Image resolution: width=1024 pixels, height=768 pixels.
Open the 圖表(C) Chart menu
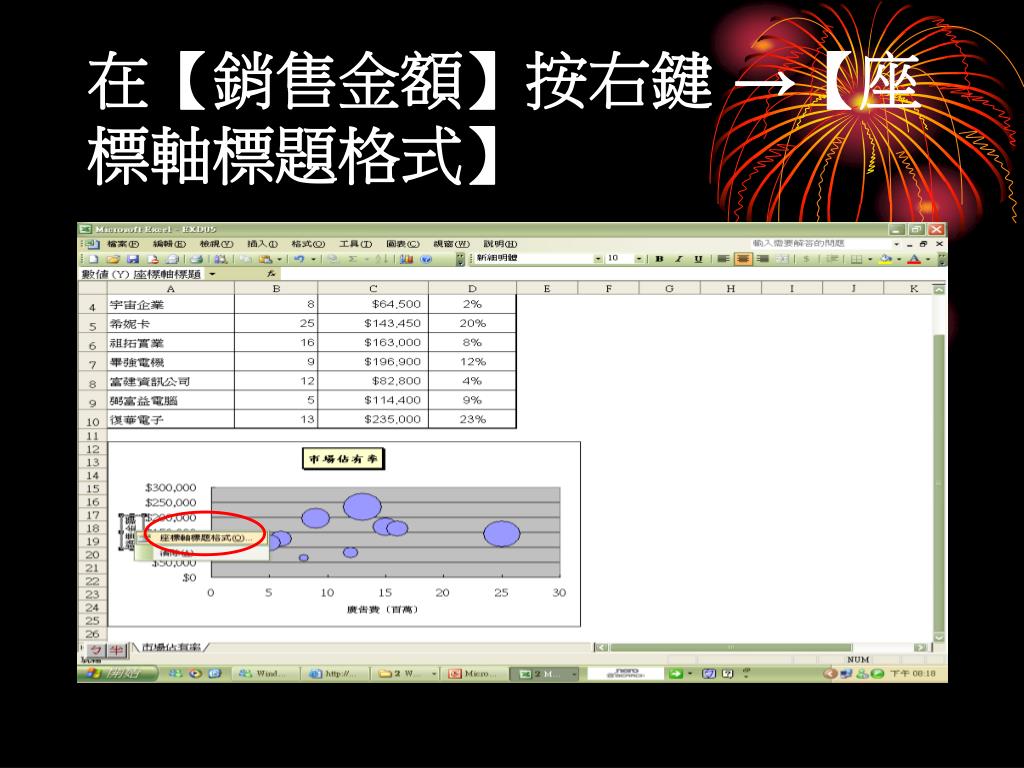coord(402,244)
